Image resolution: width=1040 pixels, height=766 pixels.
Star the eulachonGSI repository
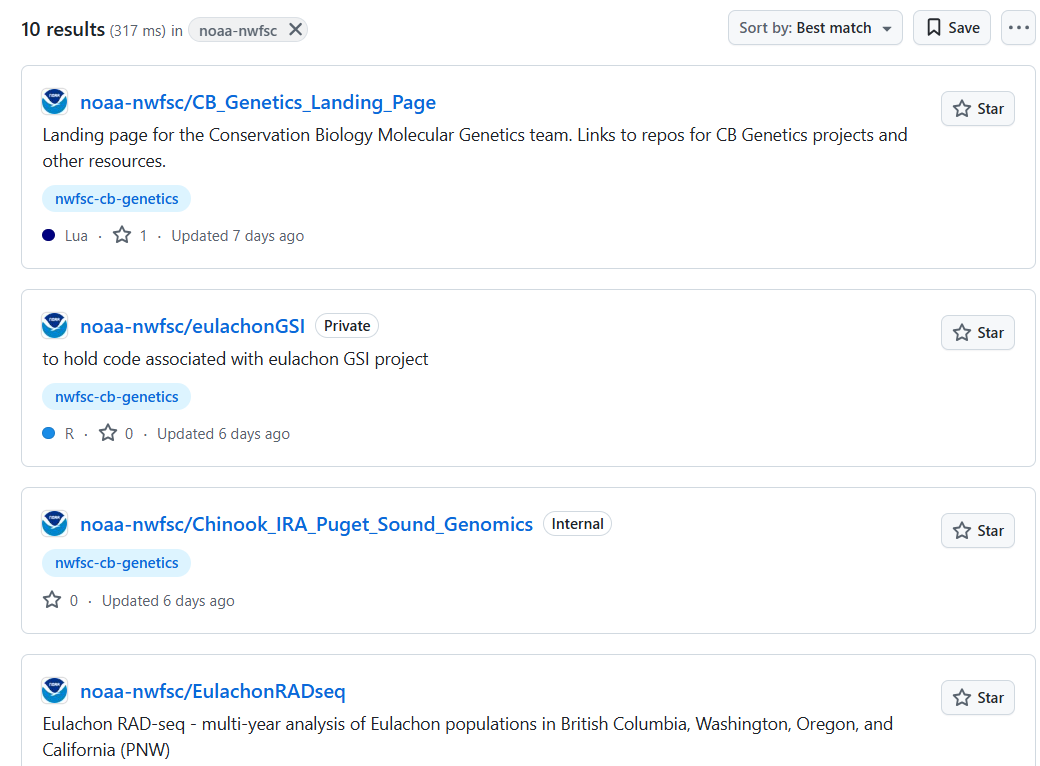978,333
